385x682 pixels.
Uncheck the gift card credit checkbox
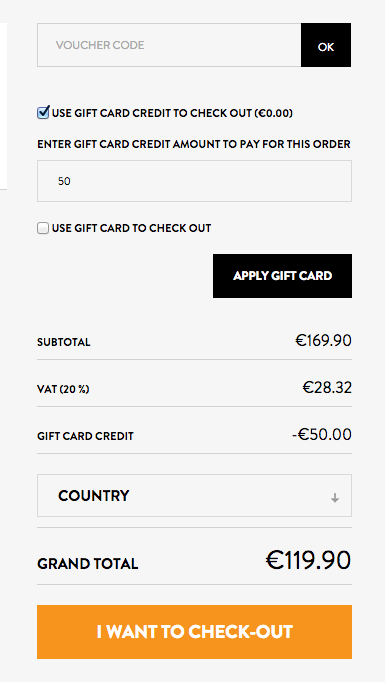(43, 113)
